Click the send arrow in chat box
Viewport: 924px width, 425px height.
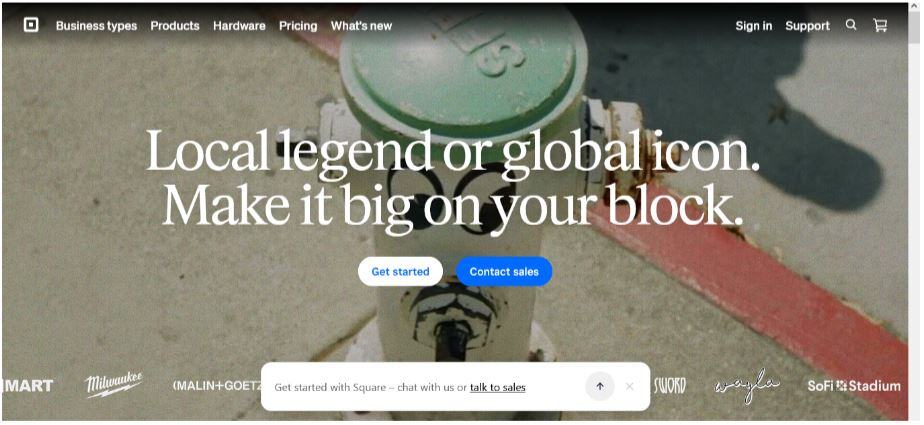[600, 387]
